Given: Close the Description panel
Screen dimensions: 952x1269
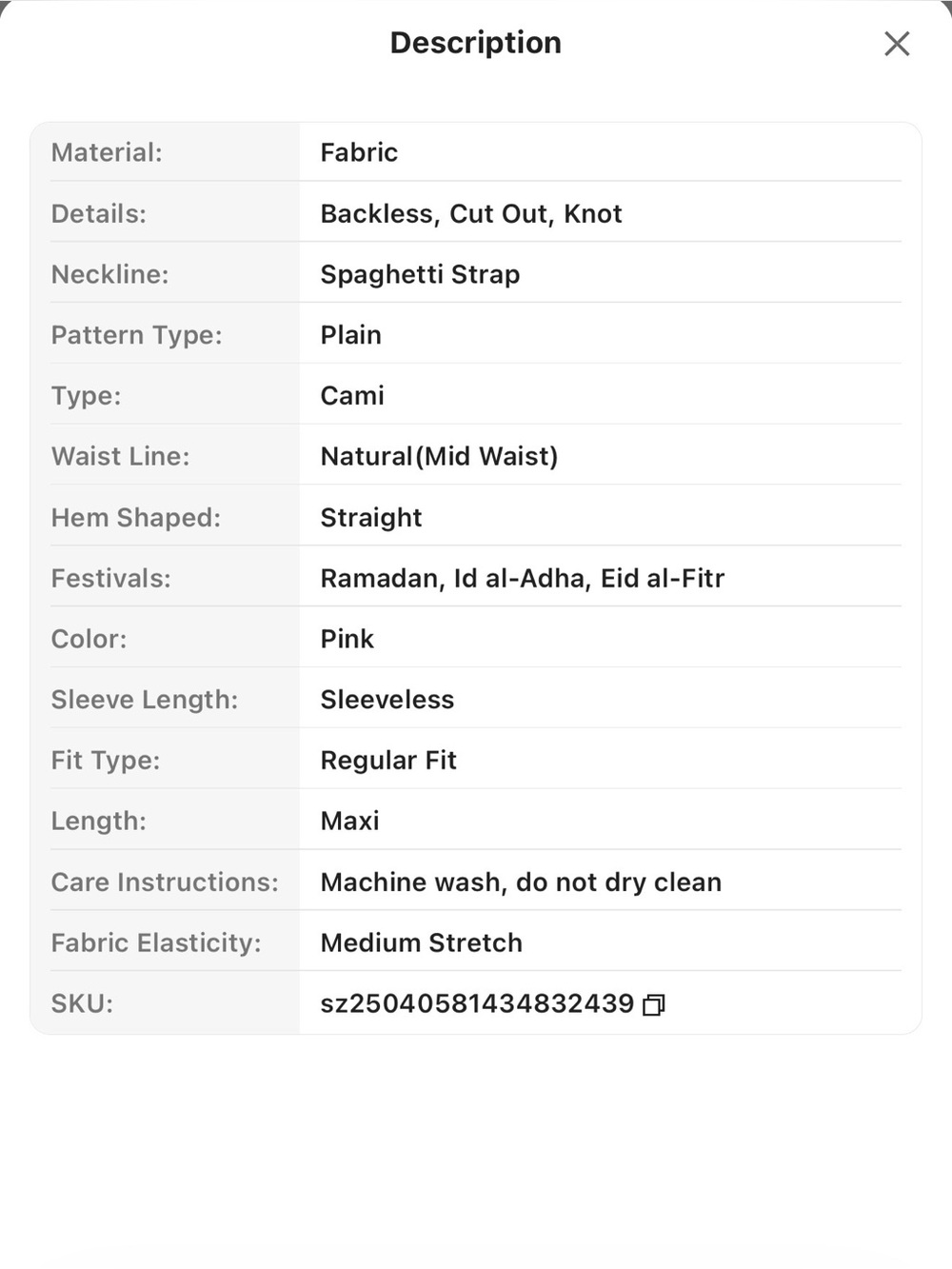Looking at the screenshot, I should click(x=897, y=44).
